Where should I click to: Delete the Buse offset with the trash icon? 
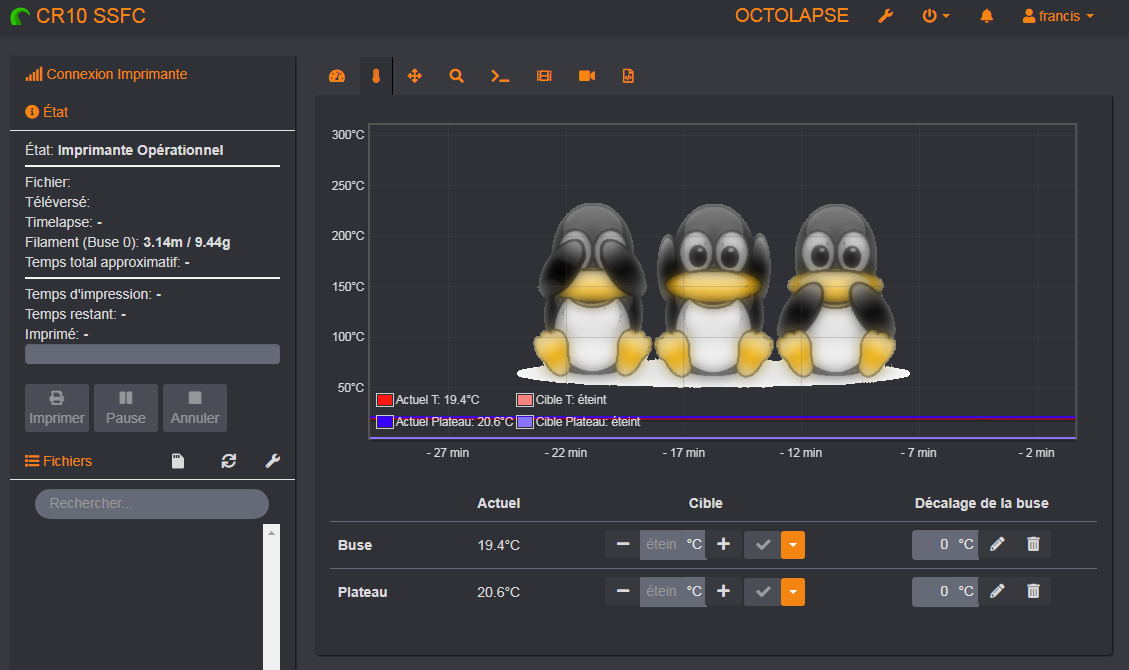coord(1033,545)
